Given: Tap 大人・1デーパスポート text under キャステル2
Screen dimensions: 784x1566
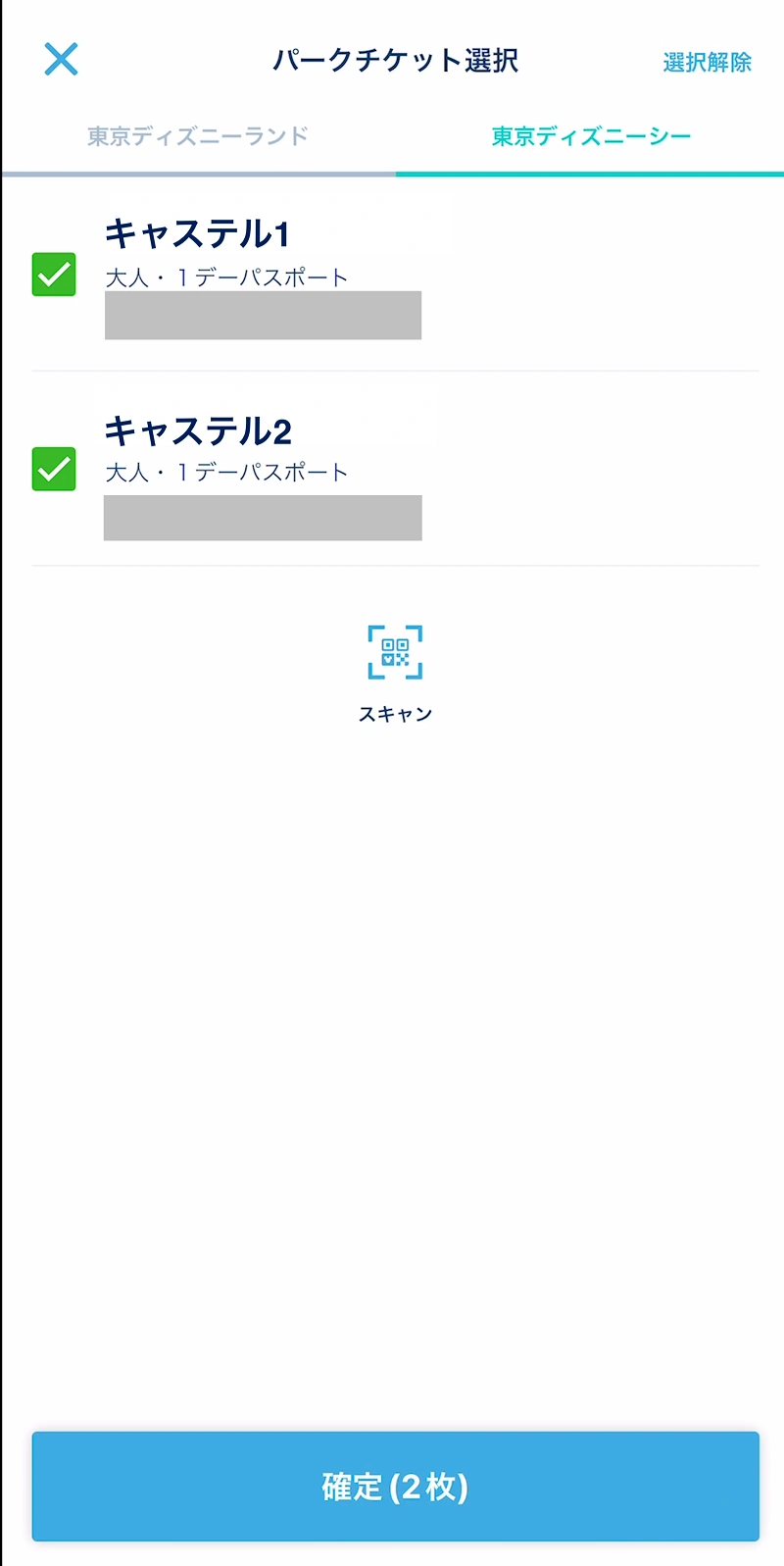Looking at the screenshot, I should pyautogui.click(x=226, y=472).
